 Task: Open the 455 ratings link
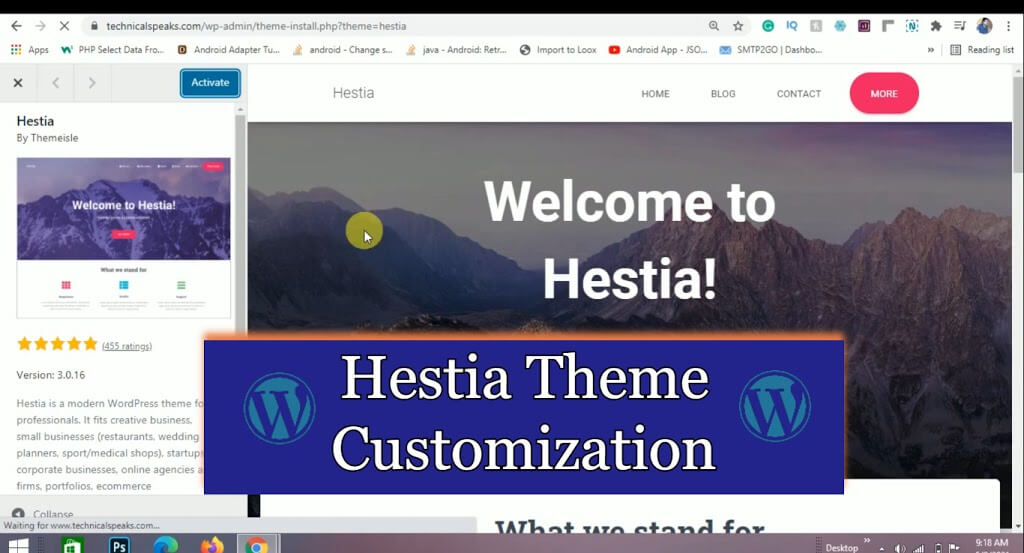[127, 346]
